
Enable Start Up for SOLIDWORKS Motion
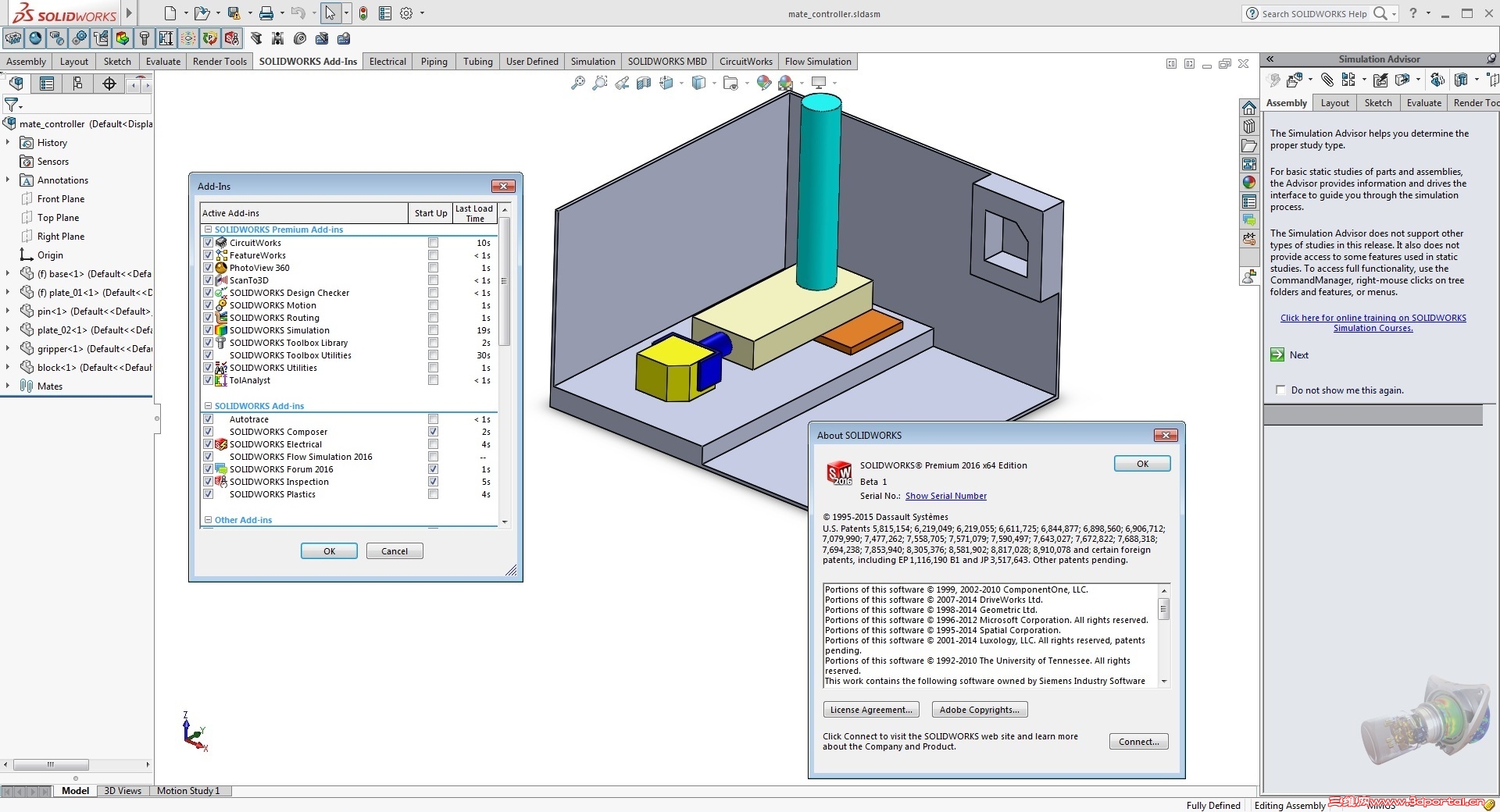(x=433, y=305)
